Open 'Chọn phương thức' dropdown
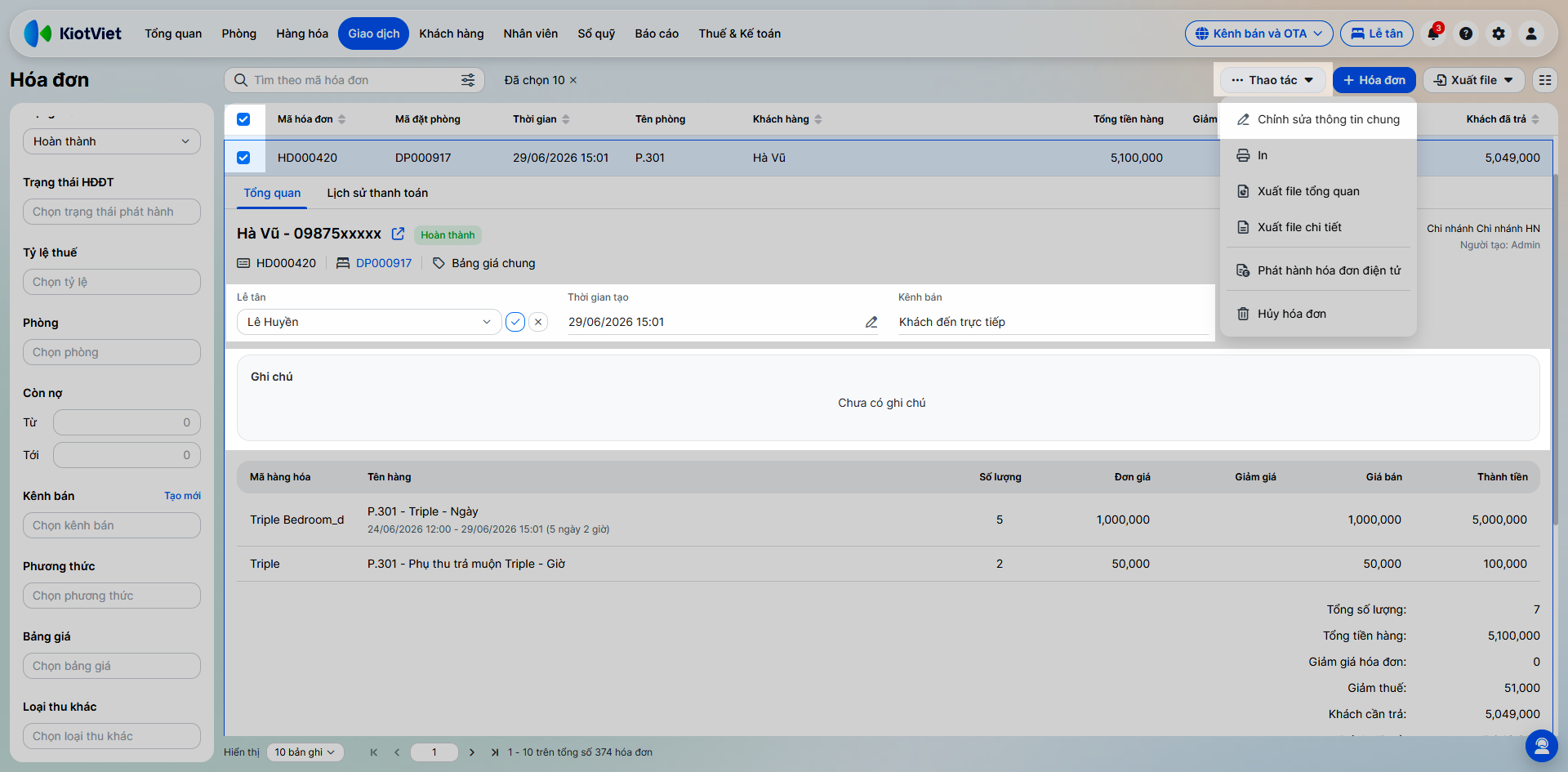The height and width of the screenshot is (772, 1568). tap(112, 596)
